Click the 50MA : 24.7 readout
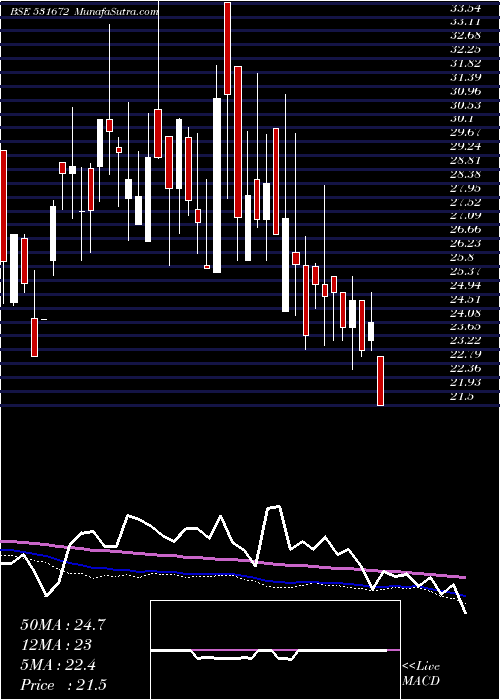Screen dimensions: 500x700 coord(63,625)
